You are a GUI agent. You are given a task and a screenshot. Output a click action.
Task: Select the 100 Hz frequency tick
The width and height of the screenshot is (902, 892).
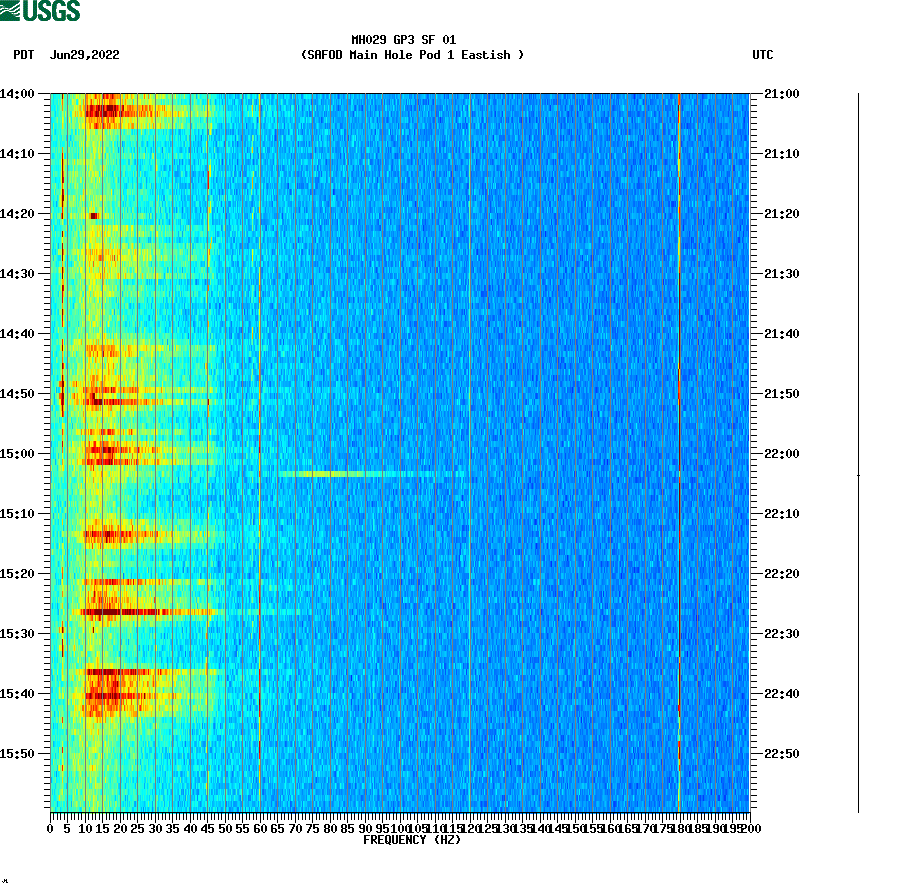click(x=400, y=828)
